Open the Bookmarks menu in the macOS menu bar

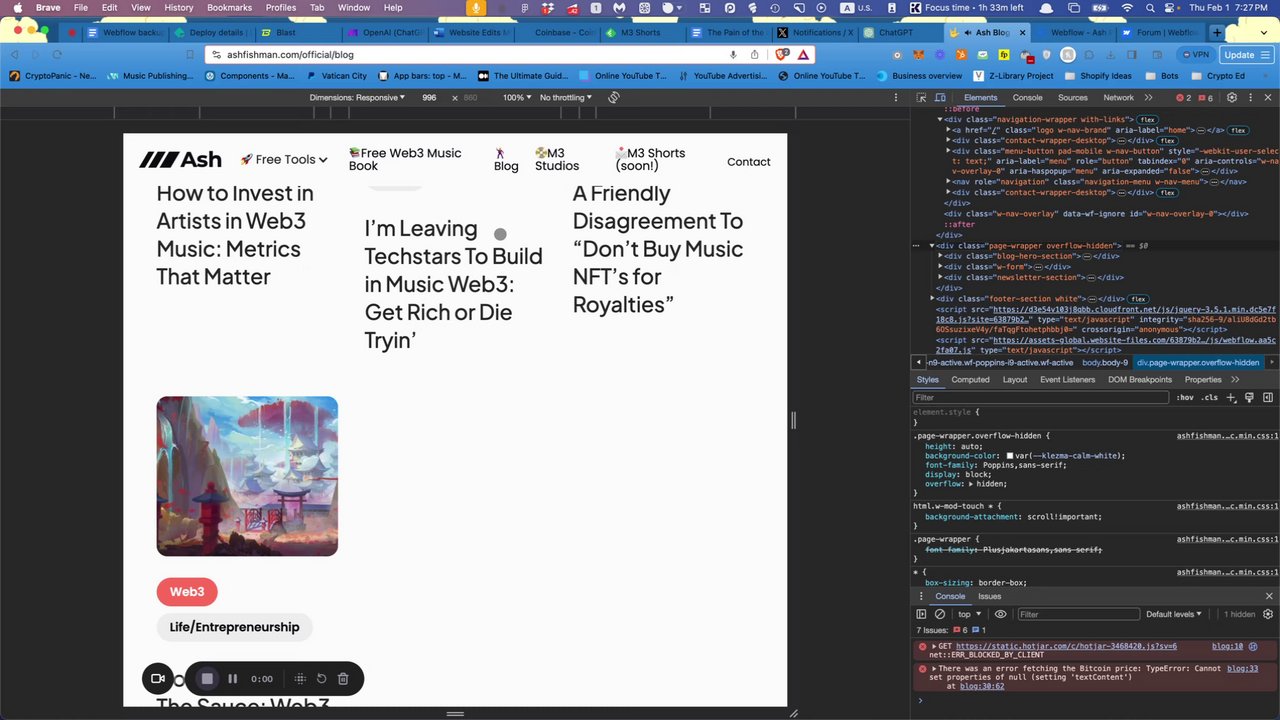[229, 7]
